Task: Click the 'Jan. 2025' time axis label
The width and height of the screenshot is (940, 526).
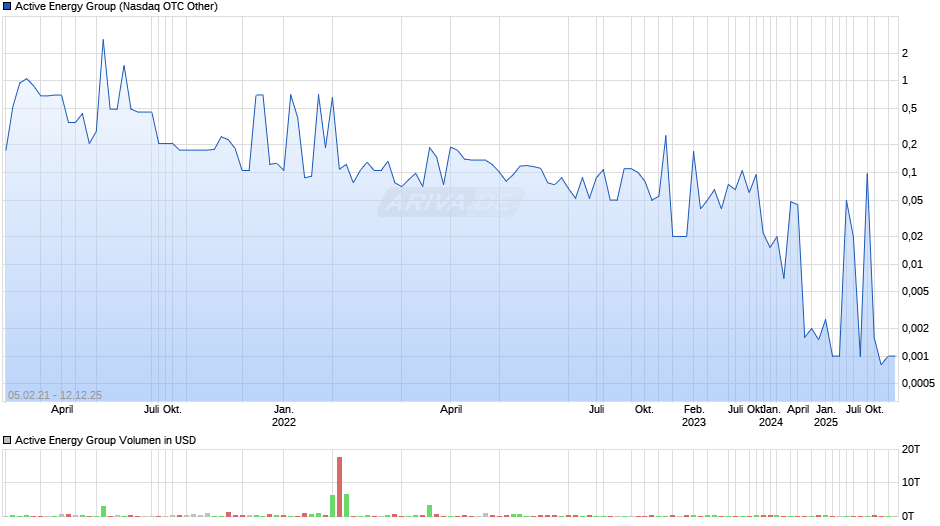Action: [825, 416]
